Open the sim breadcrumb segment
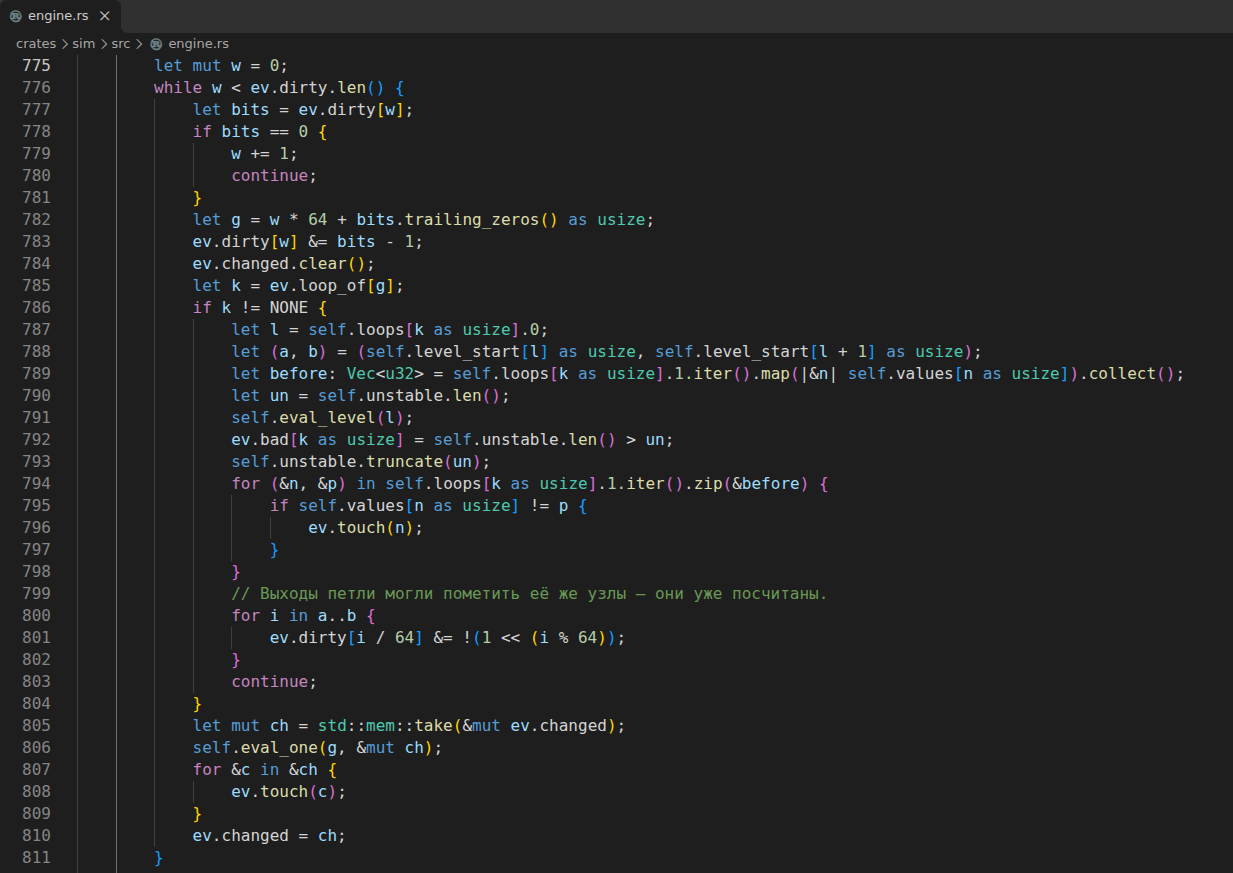The image size is (1233, 873). click(84, 44)
